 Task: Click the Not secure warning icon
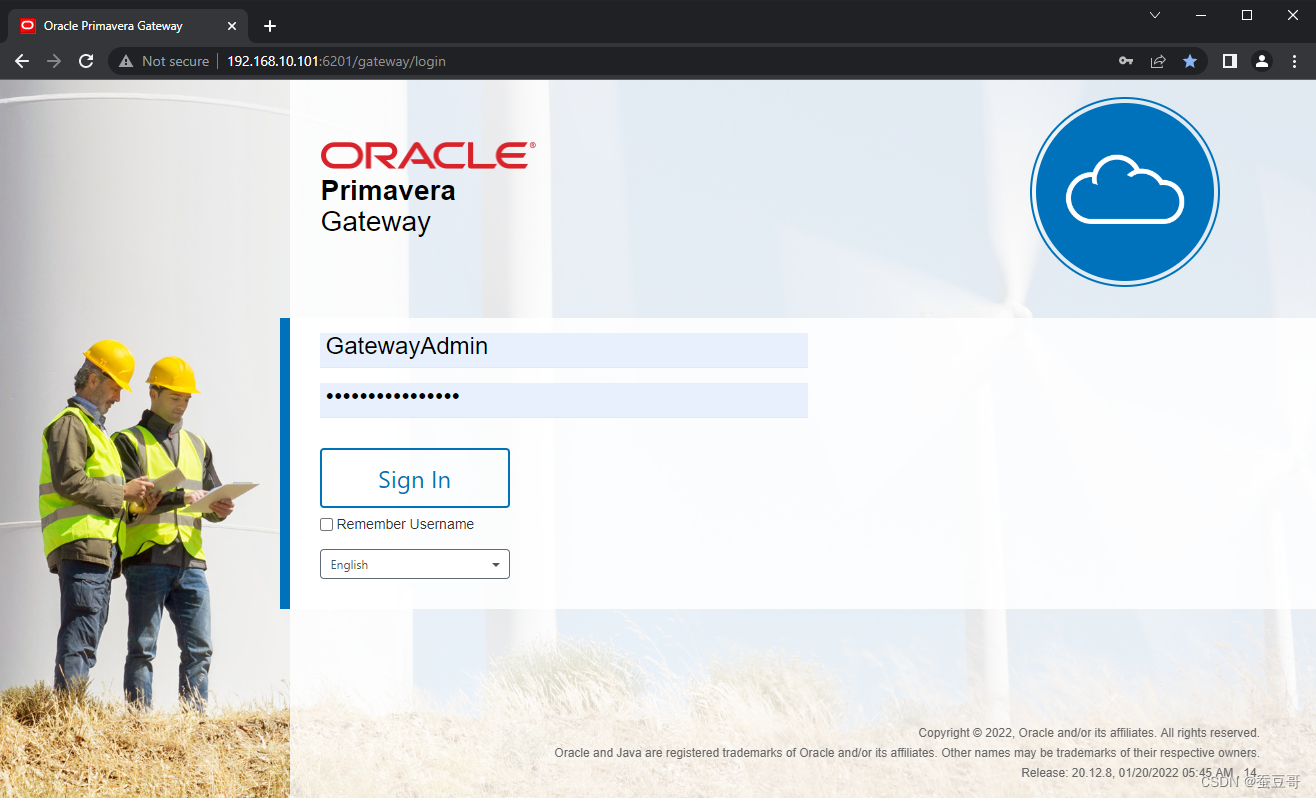pyautogui.click(x=126, y=61)
